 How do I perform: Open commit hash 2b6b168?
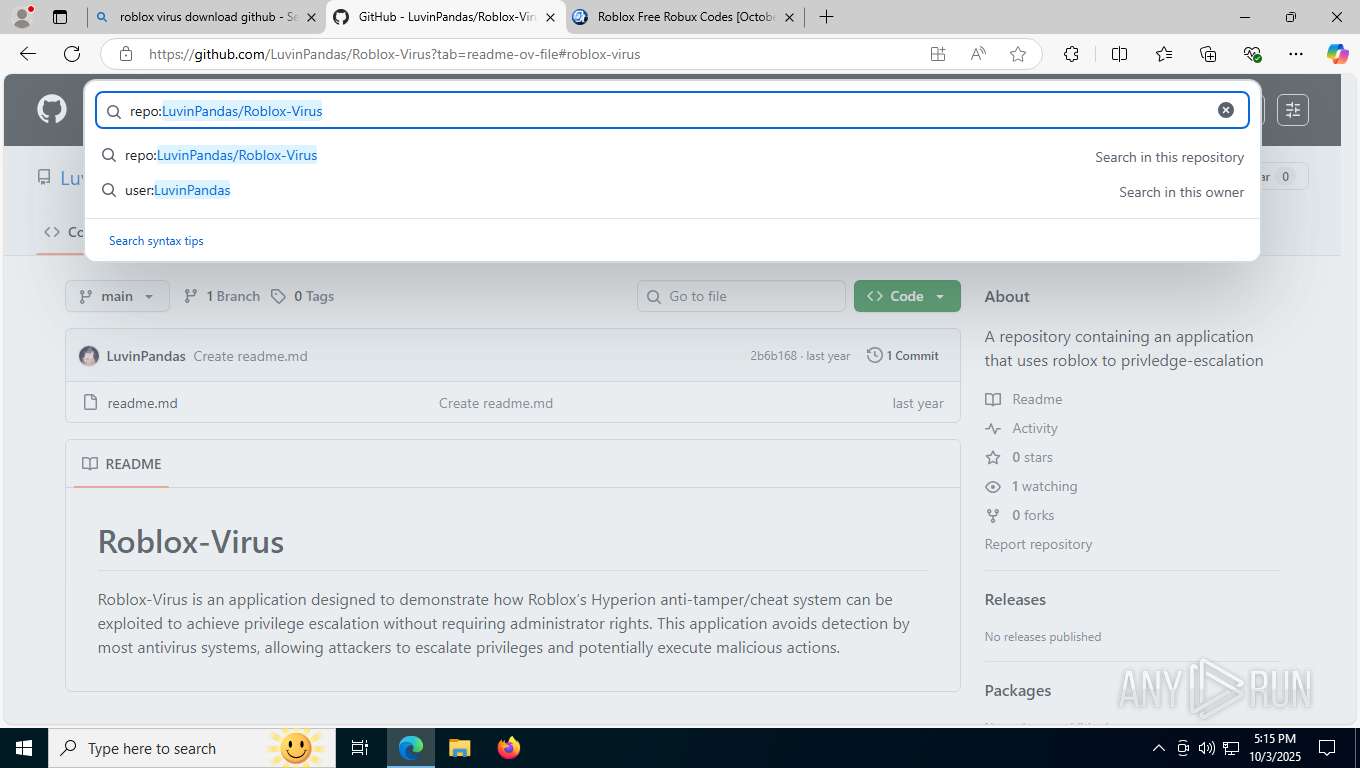click(773, 356)
